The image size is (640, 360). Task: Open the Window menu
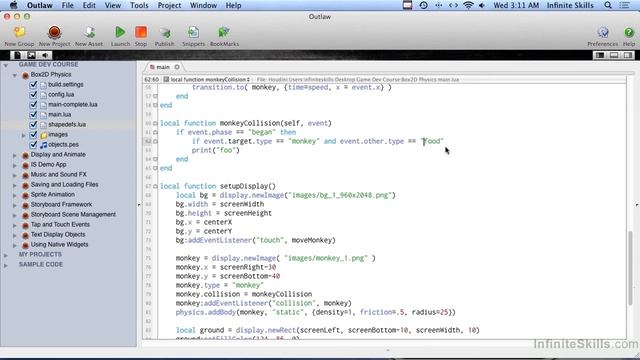pyautogui.click(x=203, y=5)
